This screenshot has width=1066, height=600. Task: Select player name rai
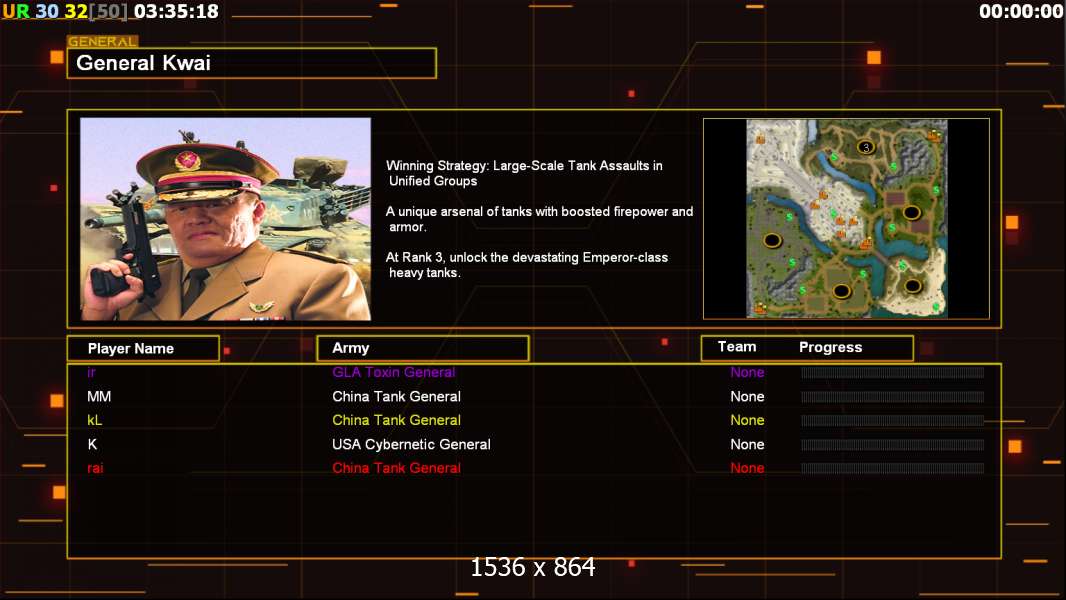[95, 468]
